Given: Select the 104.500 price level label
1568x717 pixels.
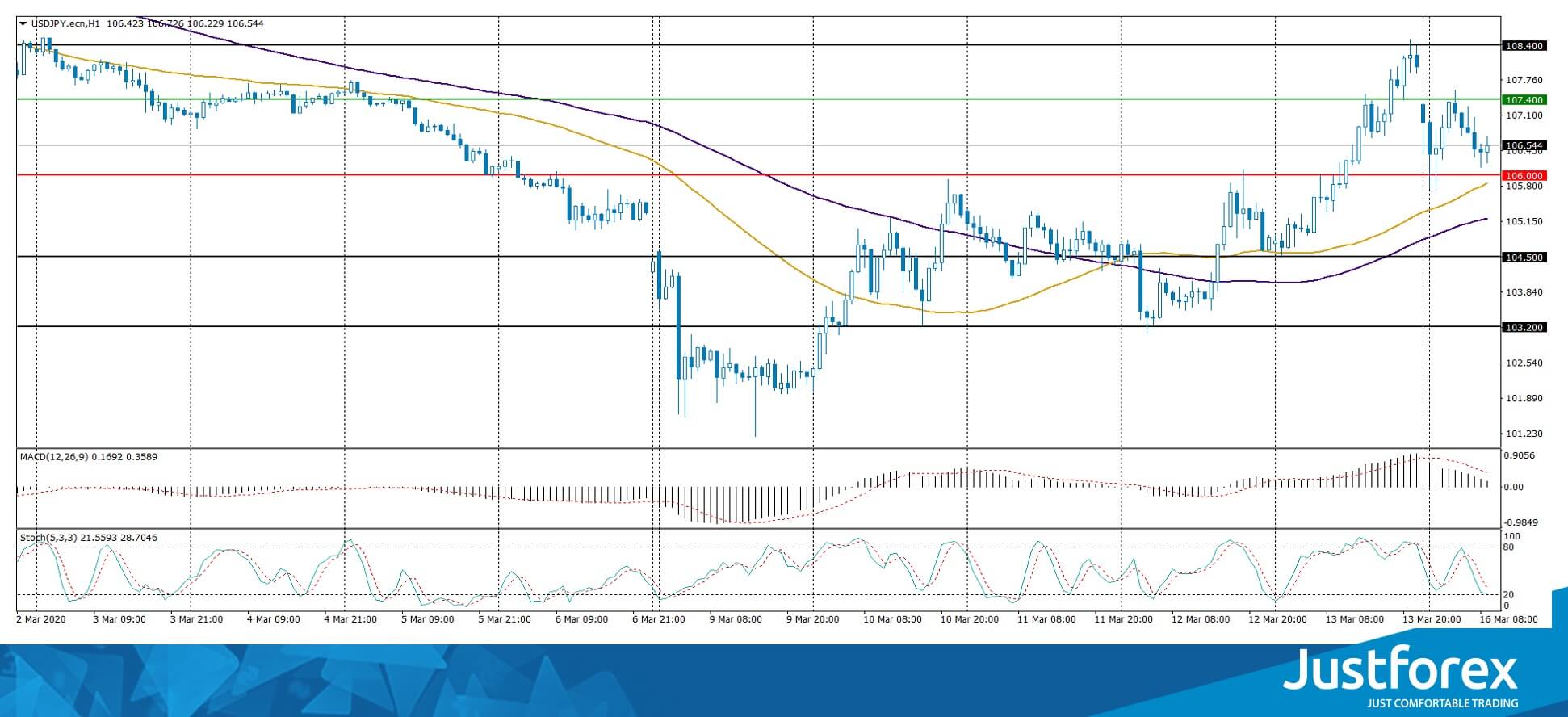Looking at the screenshot, I should click(1524, 258).
